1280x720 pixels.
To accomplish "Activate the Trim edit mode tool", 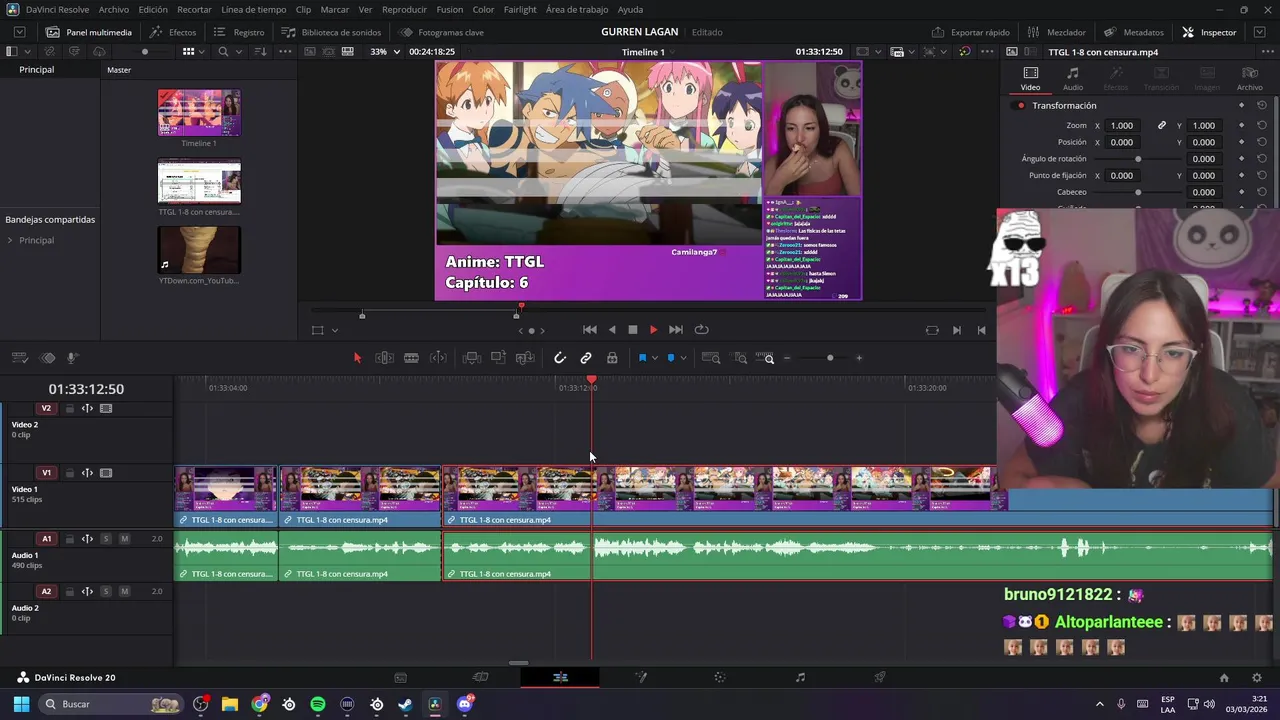I will (x=384, y=358).
